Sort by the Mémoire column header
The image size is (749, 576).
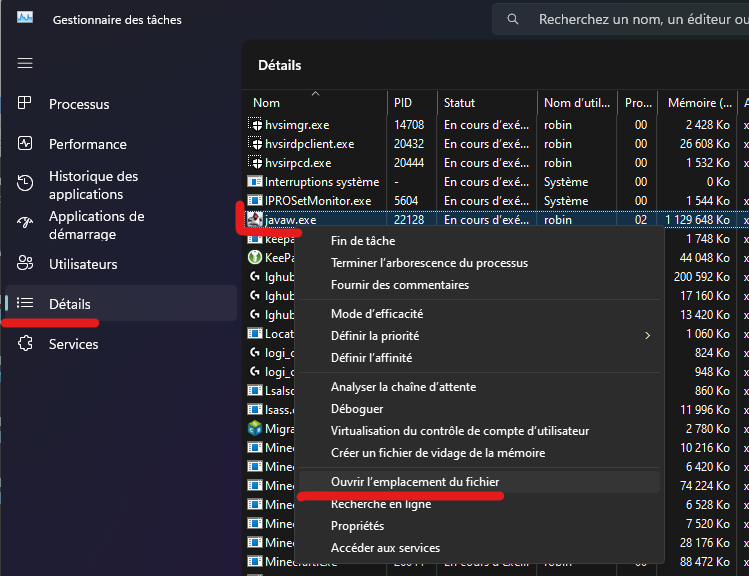pos(698,103)
